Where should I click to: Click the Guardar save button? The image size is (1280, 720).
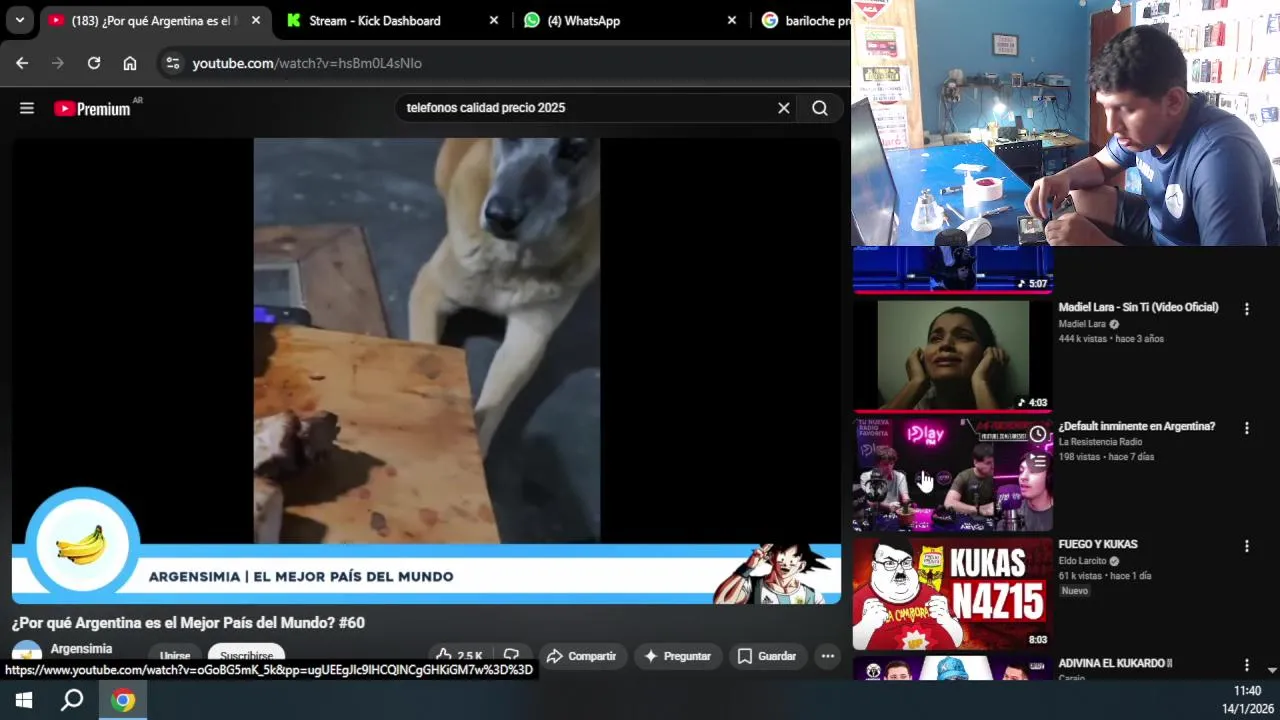point(767,656)
